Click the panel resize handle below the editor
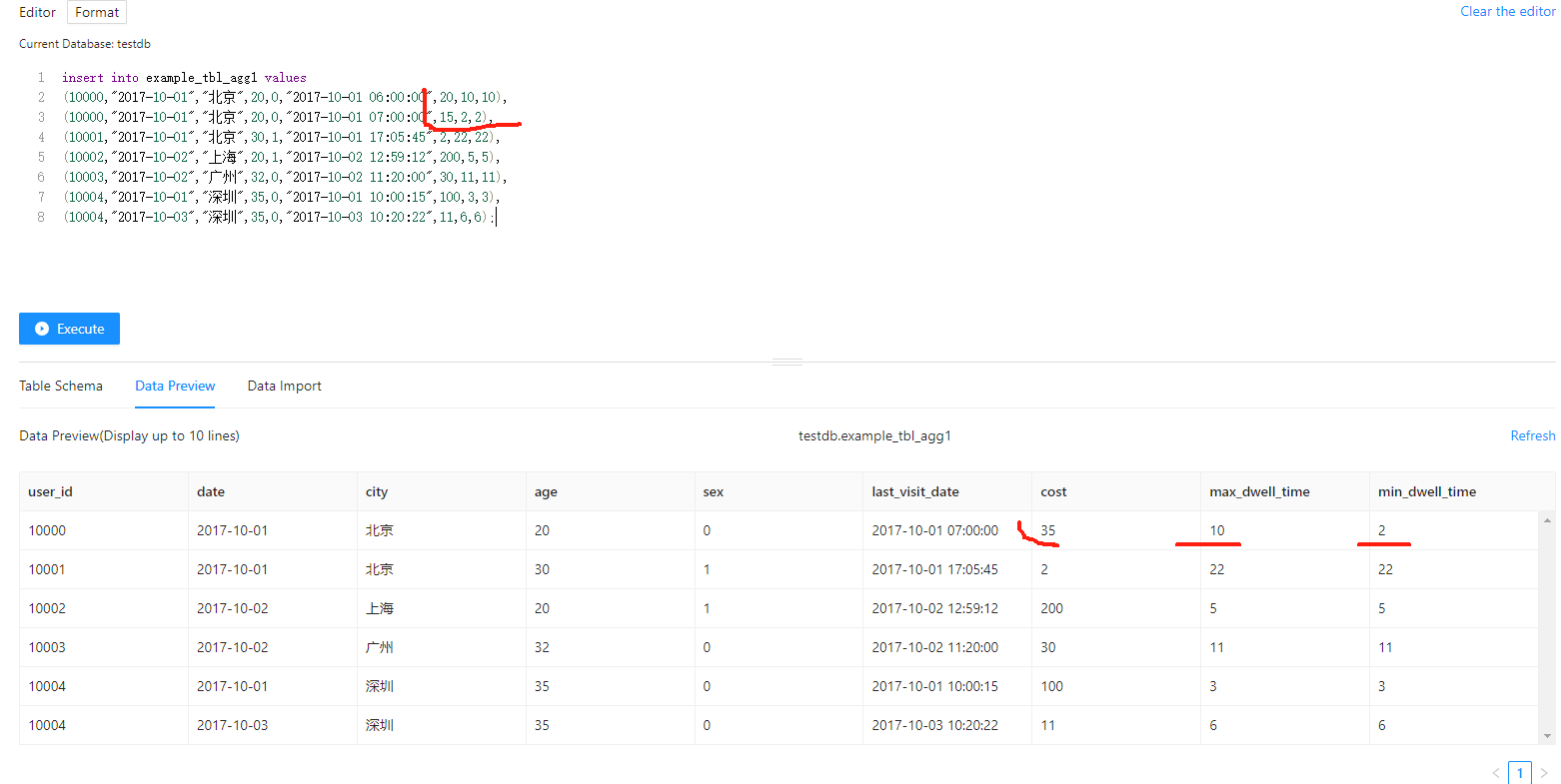The height and width of the screenshot is (784, 1561). (x=787, y=362)
